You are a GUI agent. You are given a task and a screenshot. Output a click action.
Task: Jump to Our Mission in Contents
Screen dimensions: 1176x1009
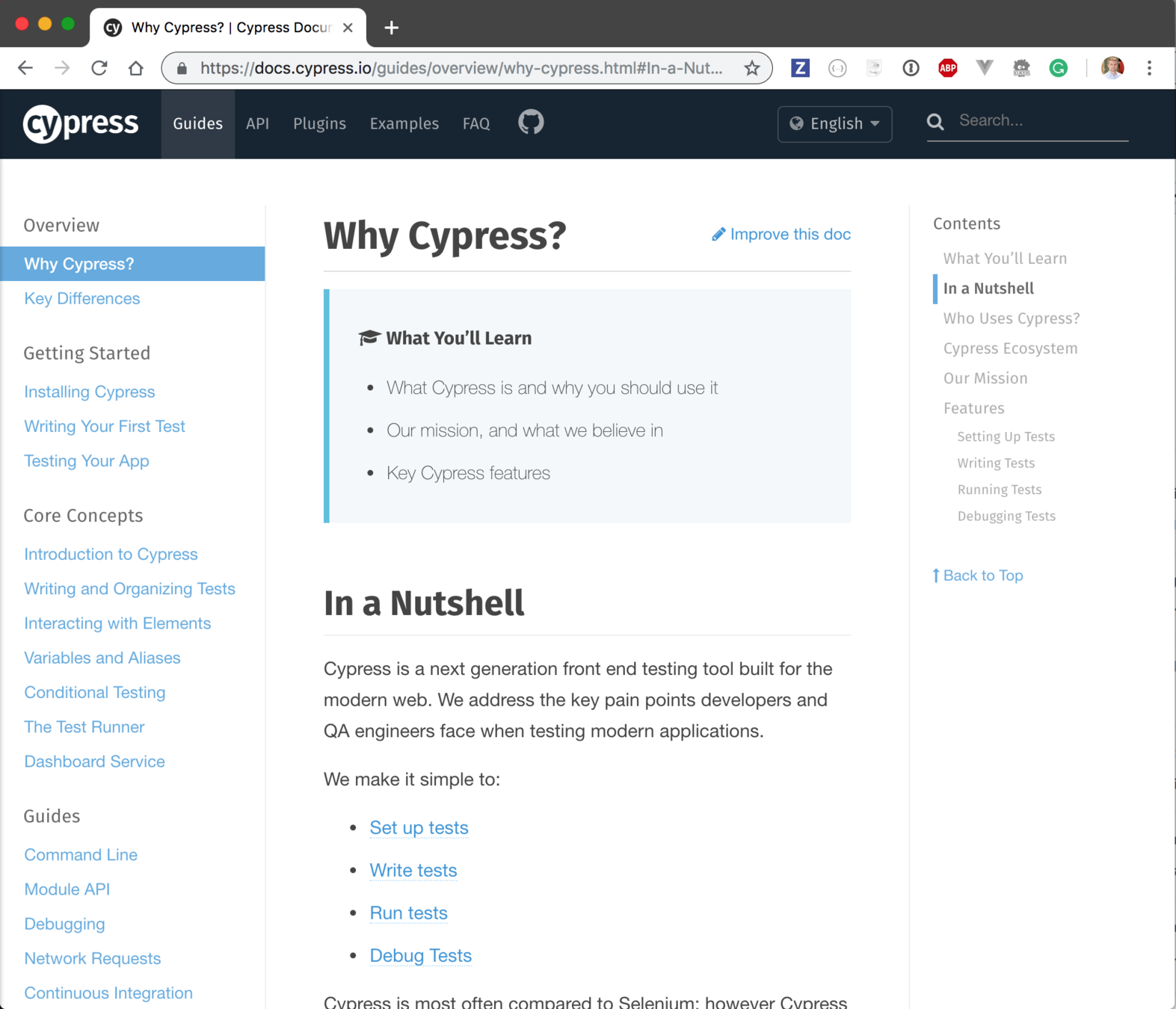click(985, 378)
